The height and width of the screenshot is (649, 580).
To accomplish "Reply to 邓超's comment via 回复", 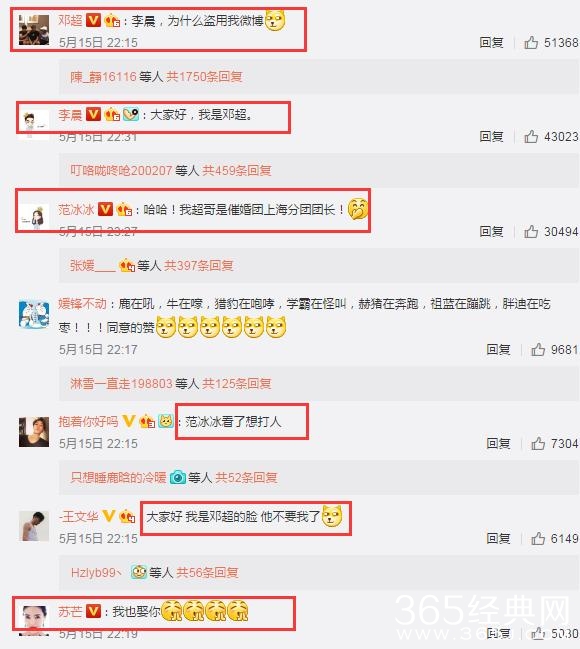I will [x=491, y=43].
